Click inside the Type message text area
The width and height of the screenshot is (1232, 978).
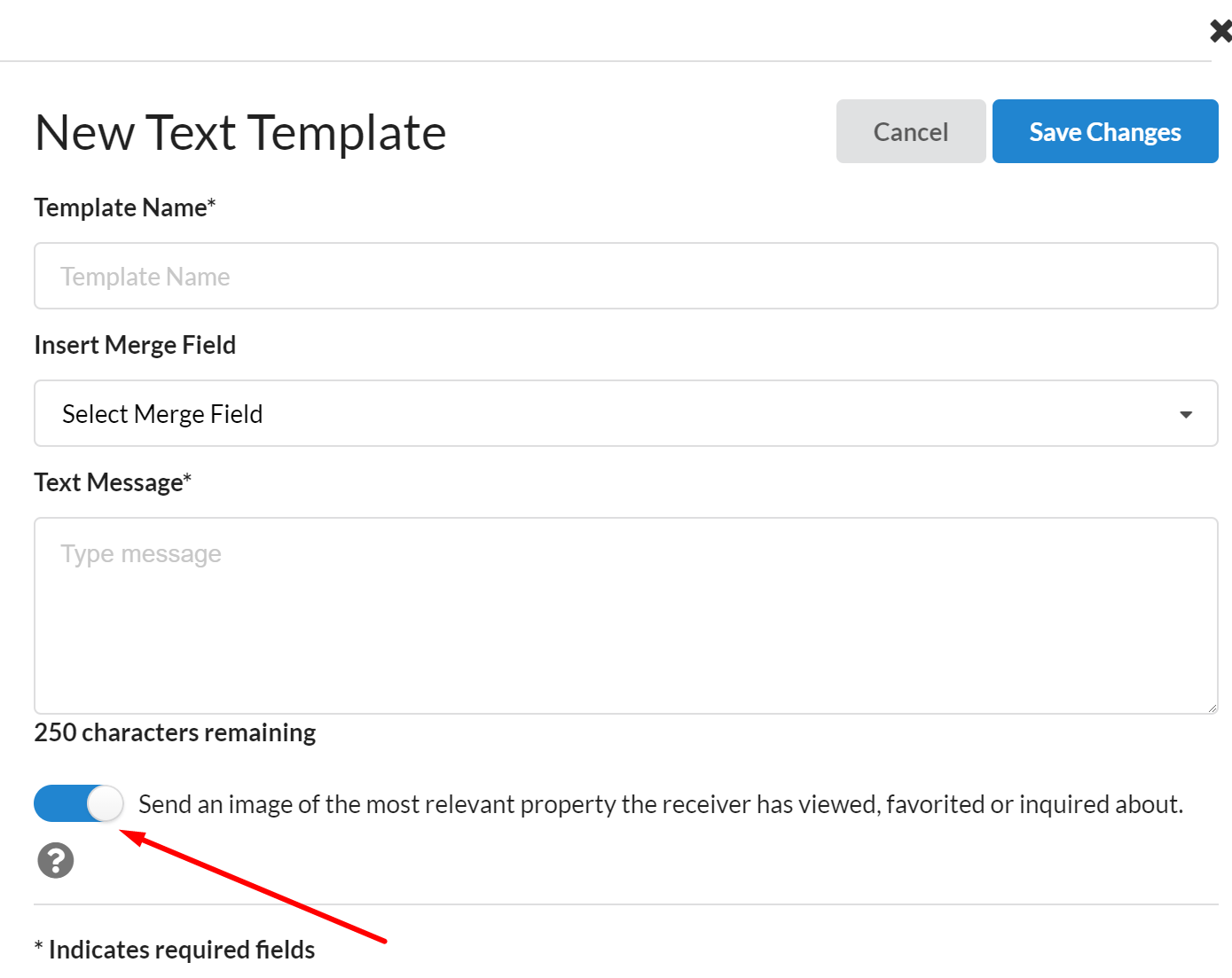624,615
